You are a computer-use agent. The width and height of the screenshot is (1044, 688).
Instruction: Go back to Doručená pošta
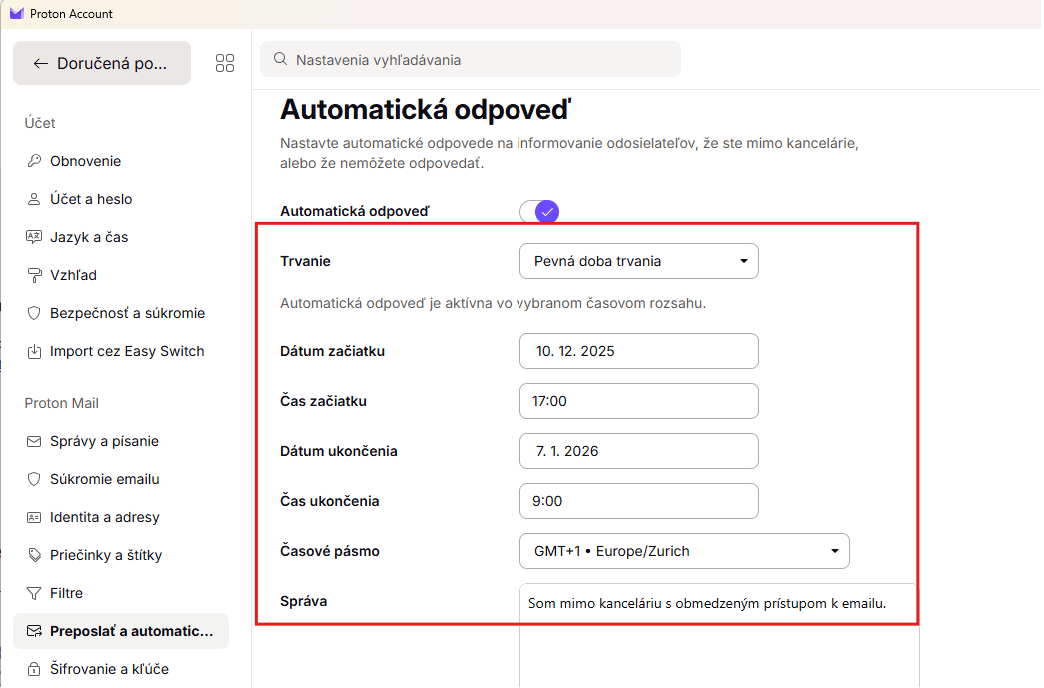[101, 62]
